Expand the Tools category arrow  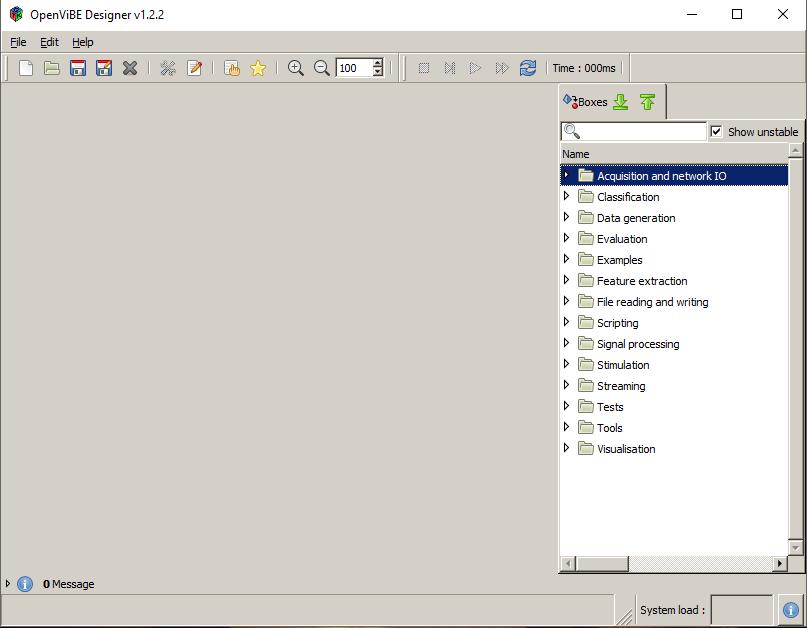[x=566, y=427]
